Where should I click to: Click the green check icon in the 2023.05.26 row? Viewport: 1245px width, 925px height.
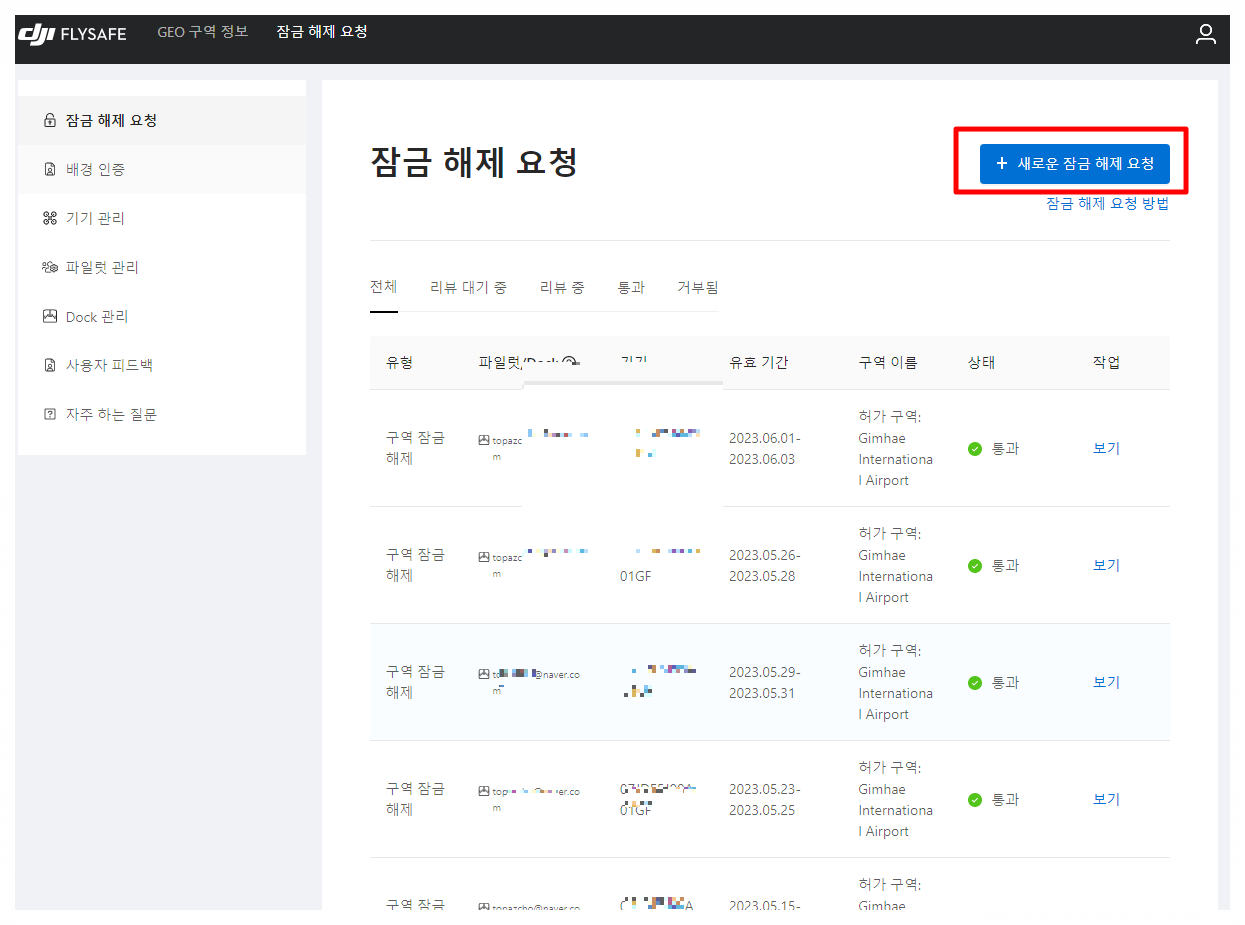click(975, 566)
